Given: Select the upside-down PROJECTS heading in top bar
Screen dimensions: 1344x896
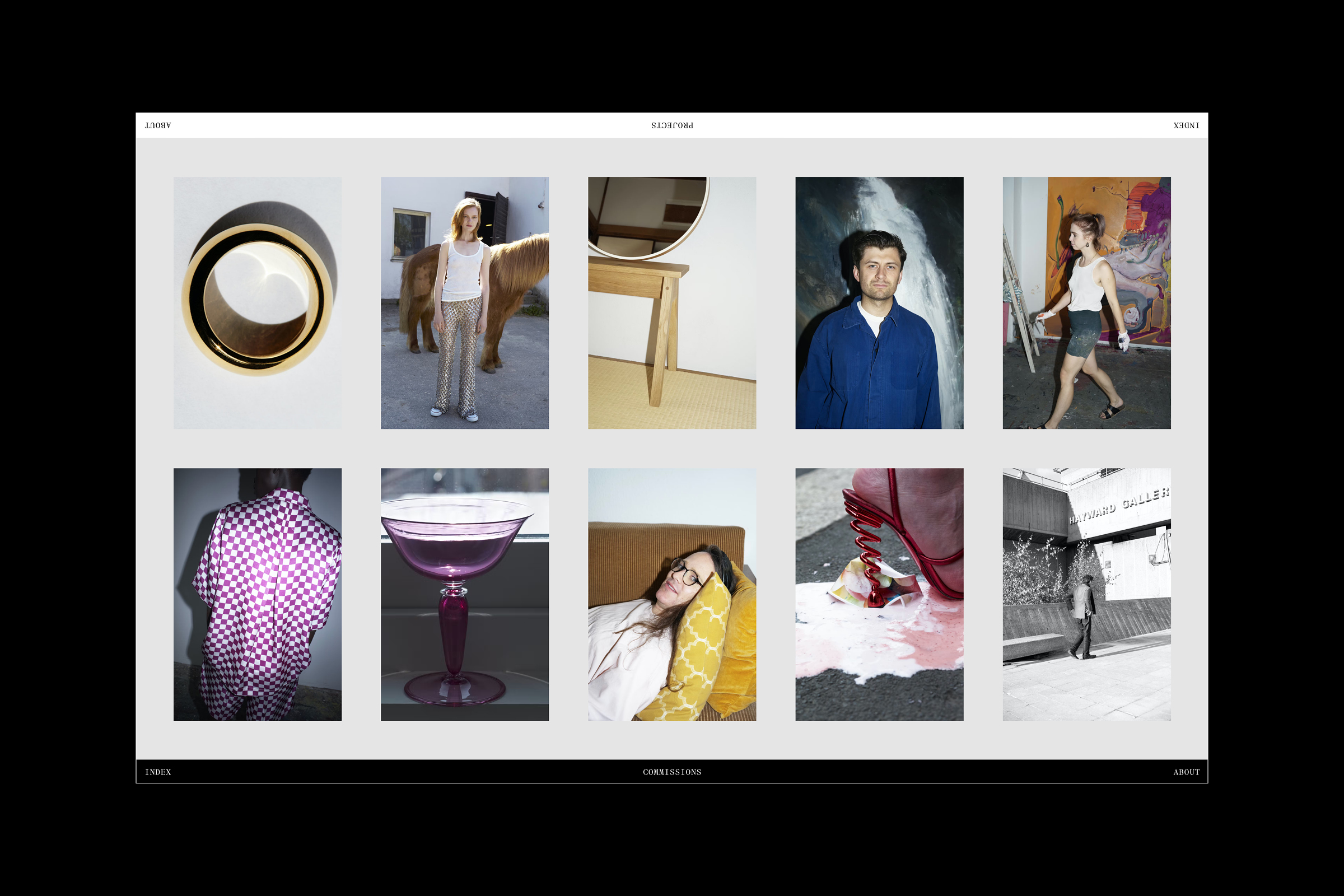Looking at the screenshot, I should (672, 125).
